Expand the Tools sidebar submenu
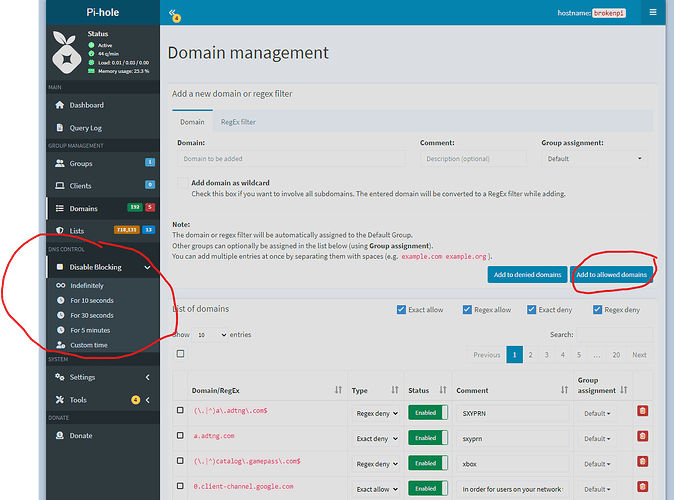The height and width of the screenshot is (500, 674). coord(100,400)
